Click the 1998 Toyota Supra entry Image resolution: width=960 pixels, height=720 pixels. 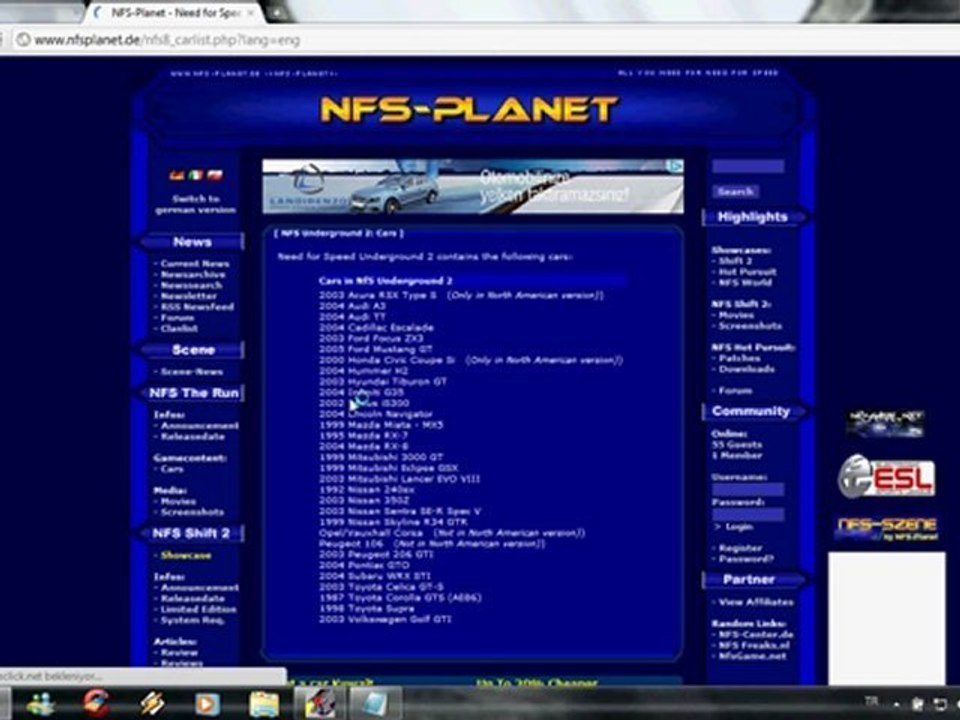click(366, 608)
